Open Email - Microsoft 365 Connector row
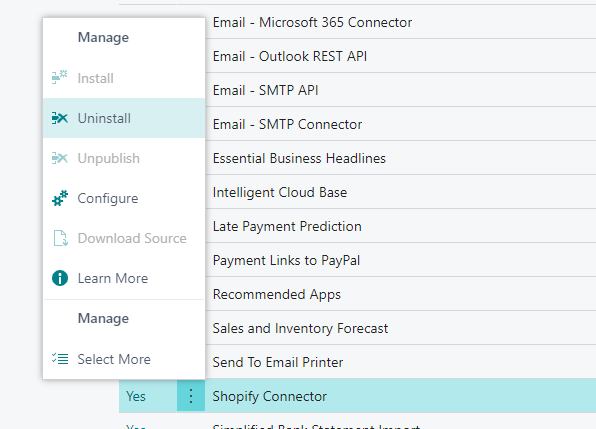596x429 pixels. click(x=312, y=22)
